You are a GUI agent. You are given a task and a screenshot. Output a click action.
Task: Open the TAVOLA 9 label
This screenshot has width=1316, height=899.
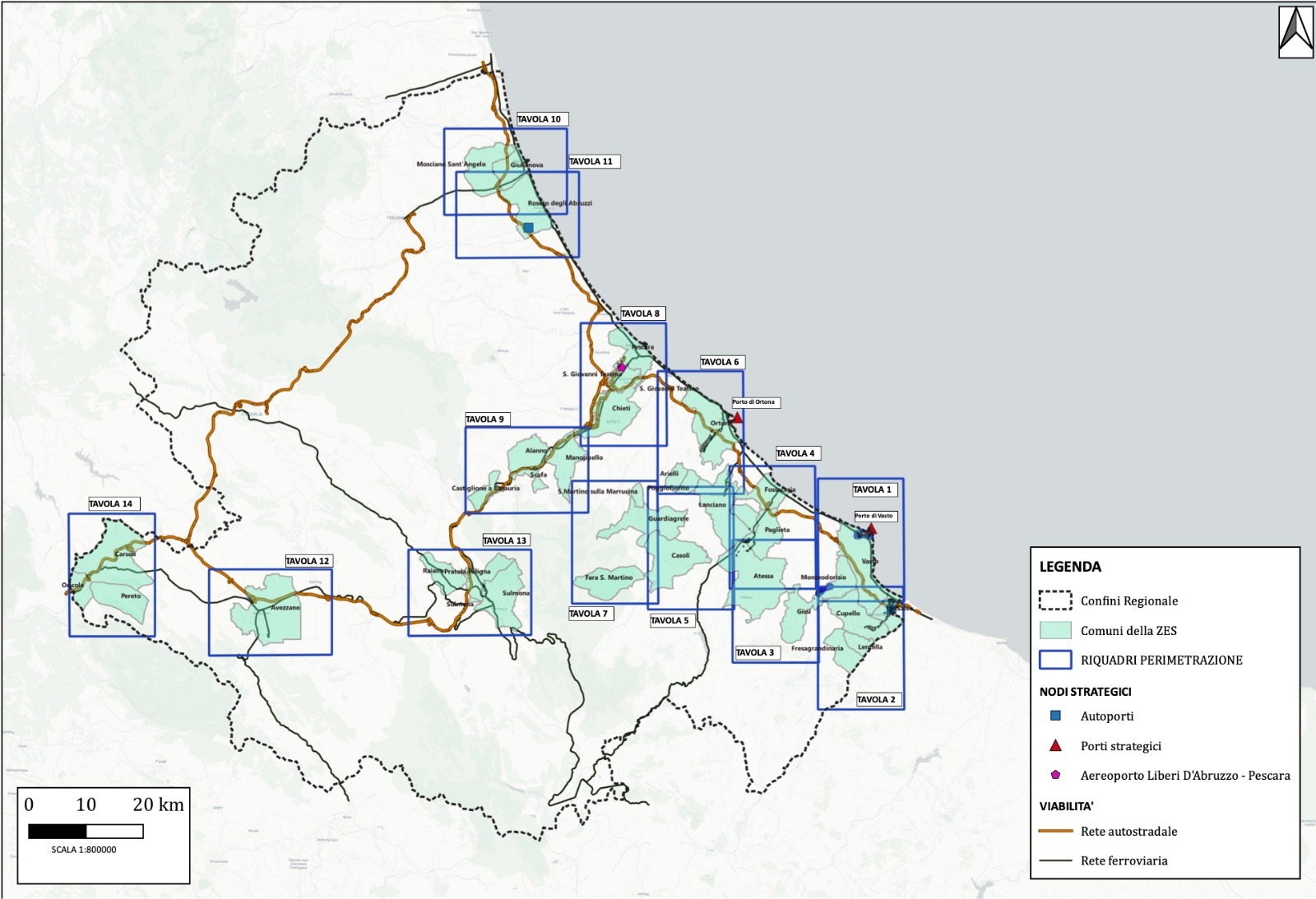pyautogui.click(x=485, y=419)
